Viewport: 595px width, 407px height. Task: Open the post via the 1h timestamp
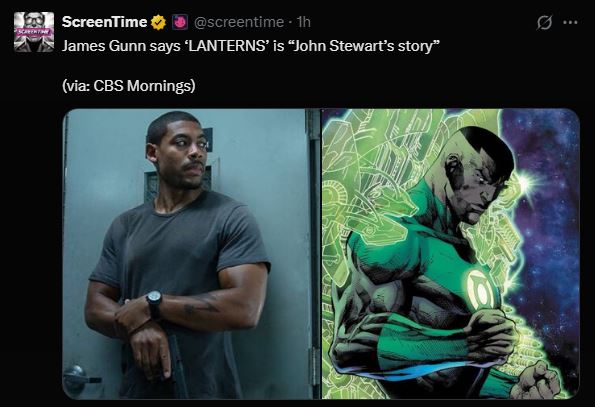[303, 22]
